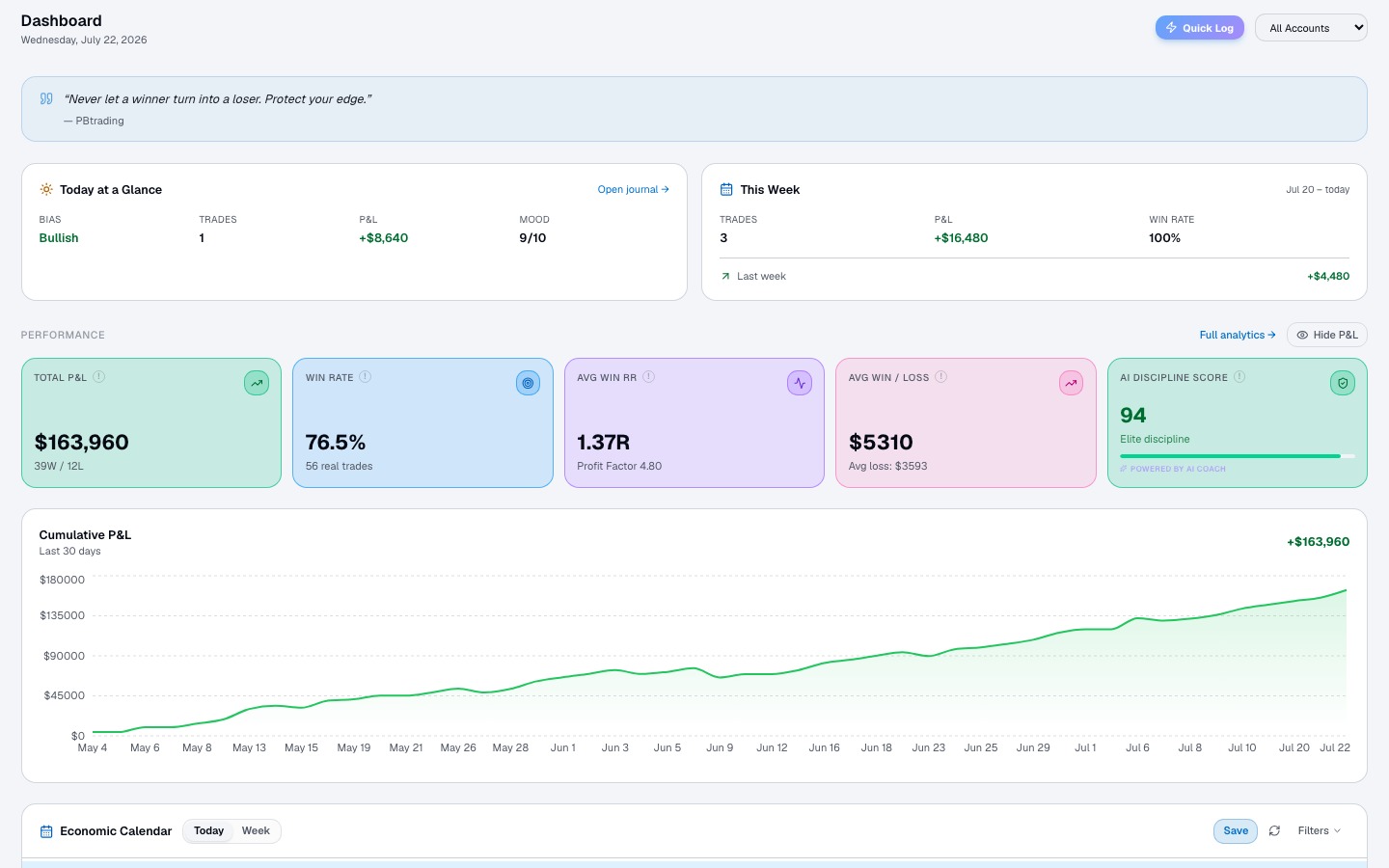Click the Total P&L trending-up icon
1389x868 pixels.
click(x=257, y=383)
